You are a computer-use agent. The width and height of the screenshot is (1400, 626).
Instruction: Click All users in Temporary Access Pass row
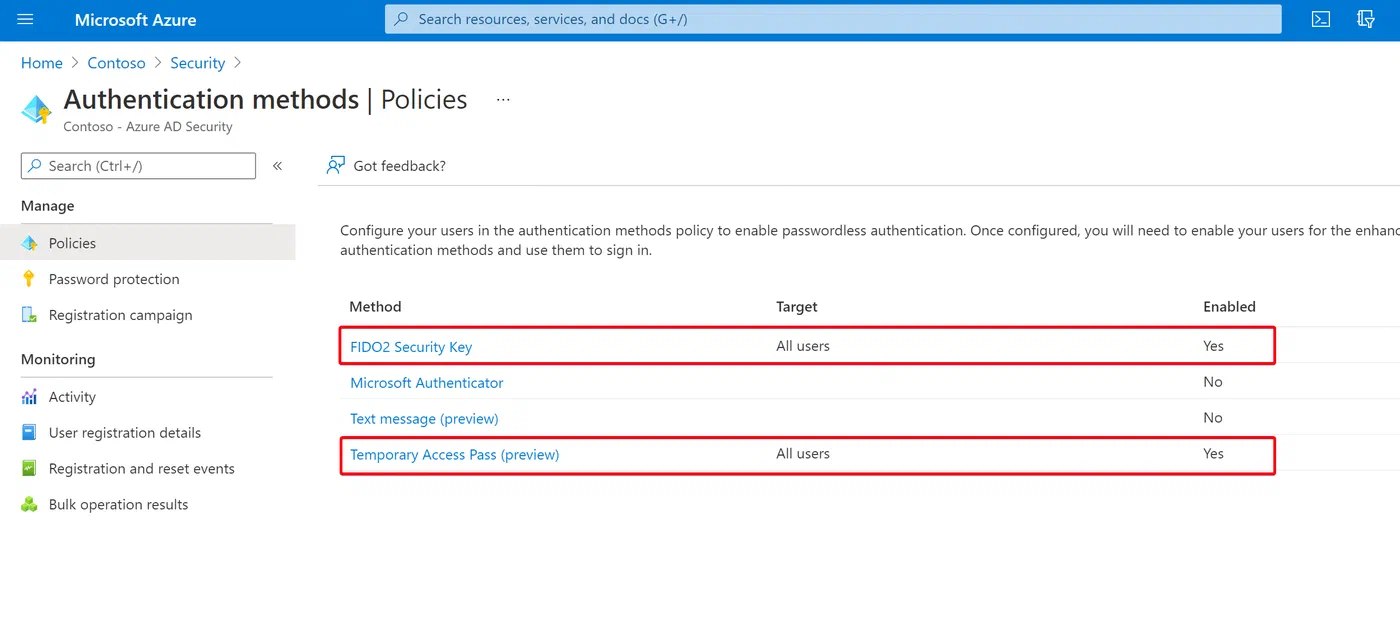coord(803,454)
